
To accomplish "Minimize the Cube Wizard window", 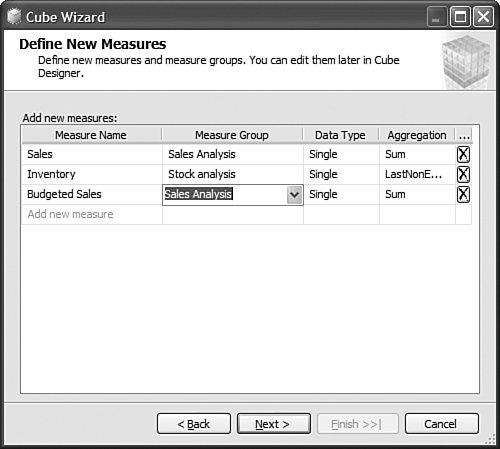I will pyautogui.click(x=437, y=17).
